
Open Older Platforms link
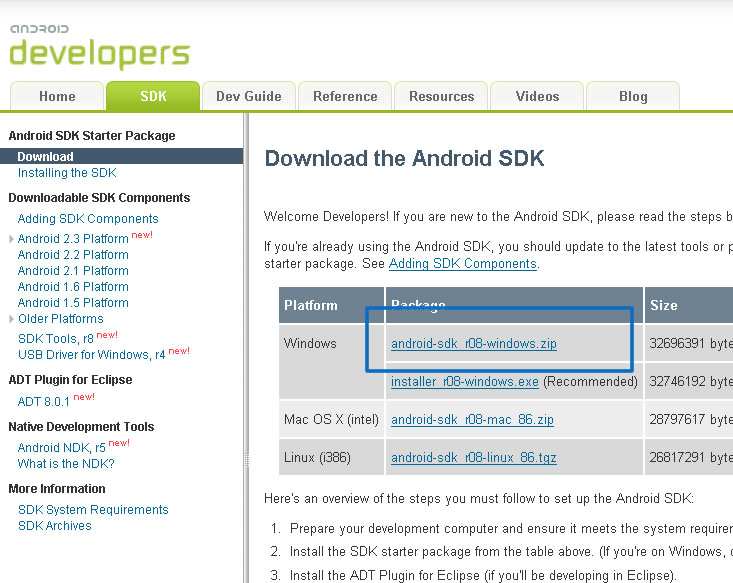pyautogui.click(x=61, y=319)
